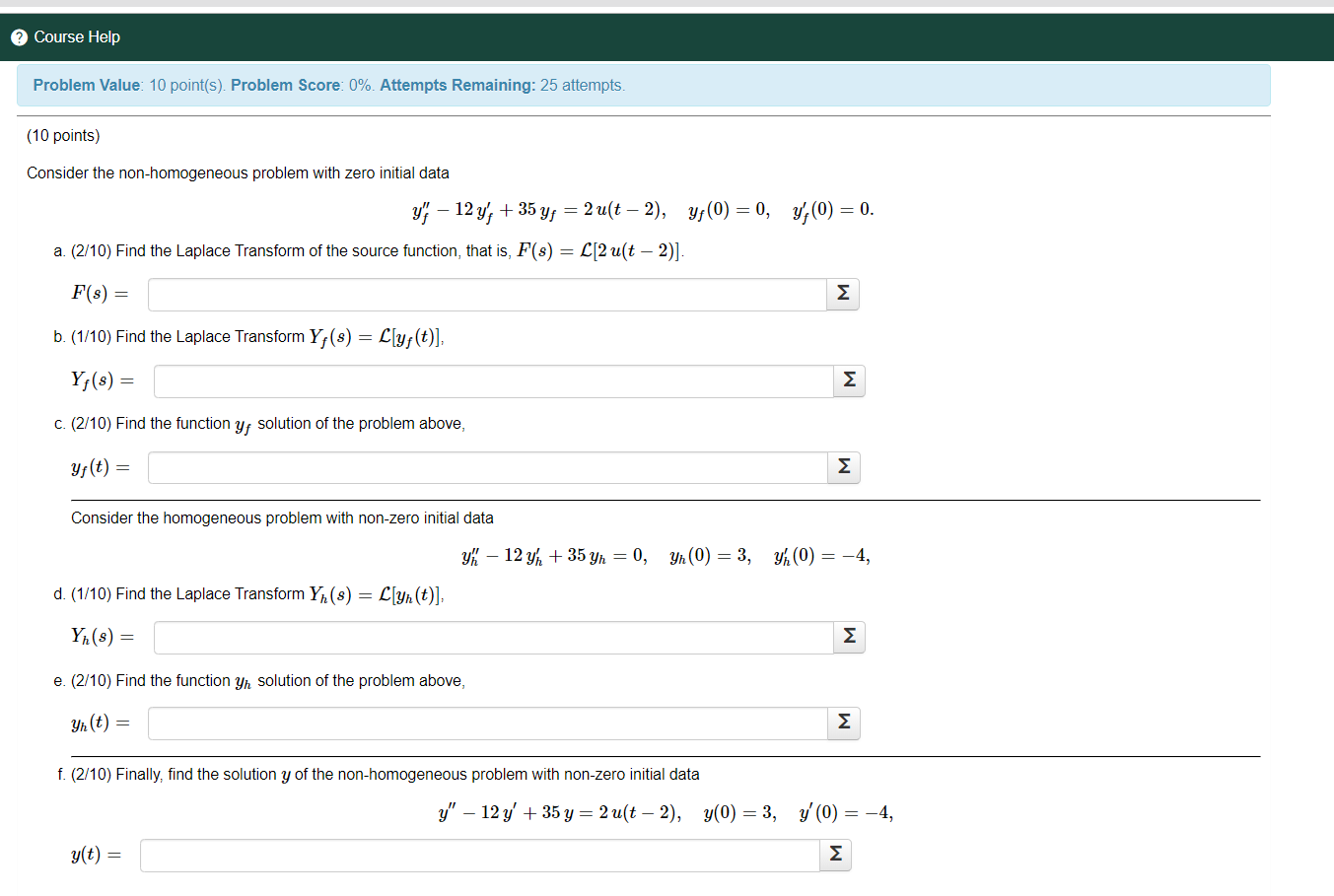Viewport: 1334px width, 896px height.
Task: Focus the F(s) answer input box
Action: [x=487, y=295]
